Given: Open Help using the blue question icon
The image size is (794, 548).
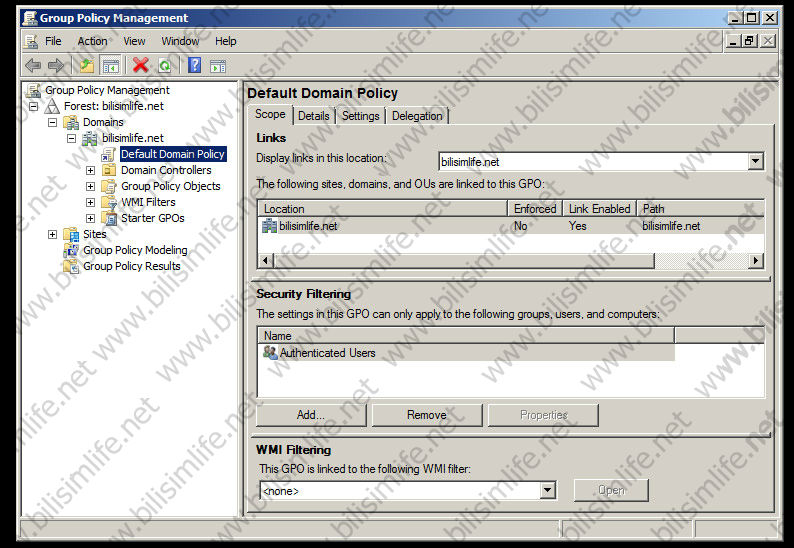Looking at the screenshot, I should [194, 66].
